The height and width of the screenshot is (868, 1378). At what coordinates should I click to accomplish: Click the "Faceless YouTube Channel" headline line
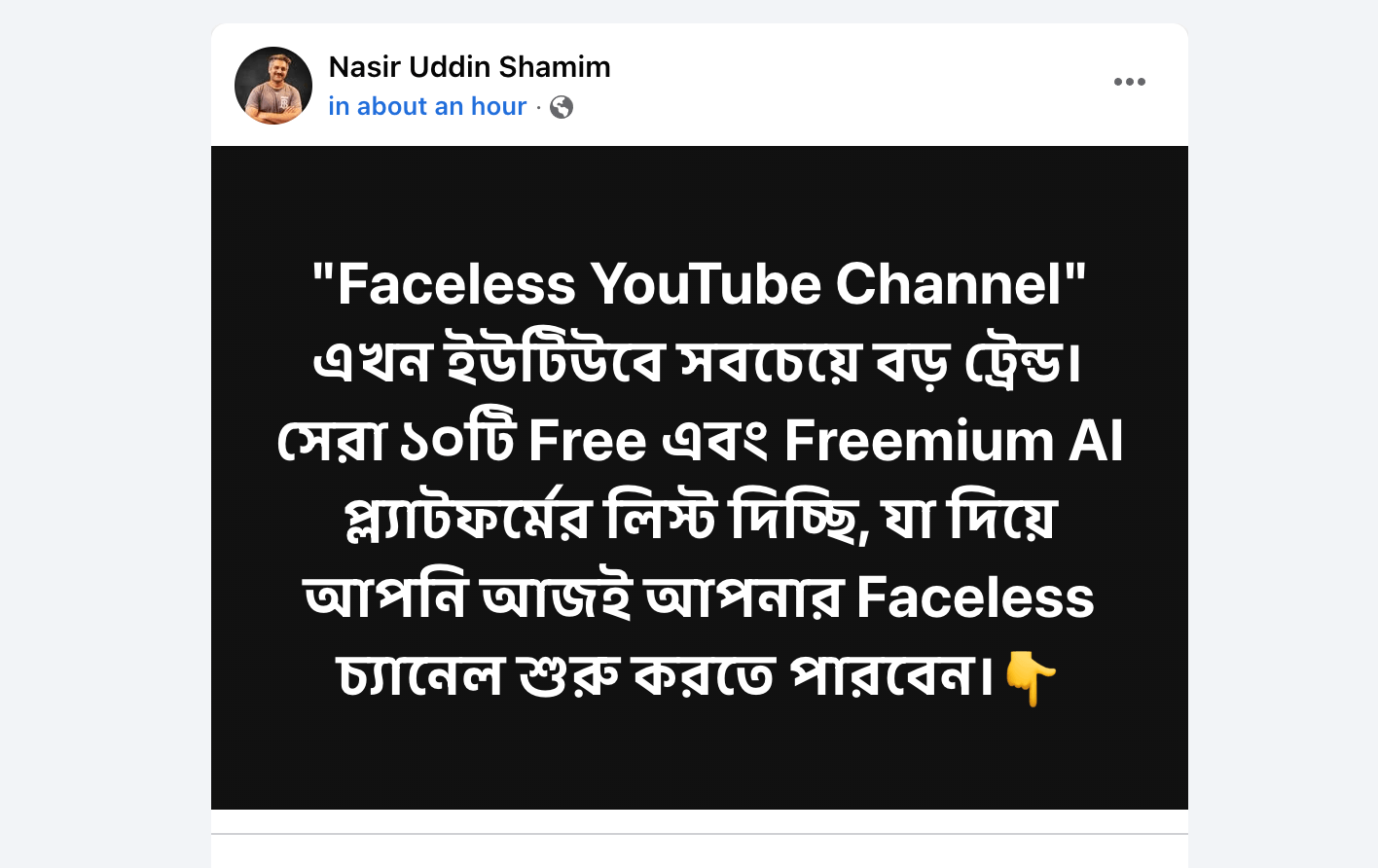point(699,284)
